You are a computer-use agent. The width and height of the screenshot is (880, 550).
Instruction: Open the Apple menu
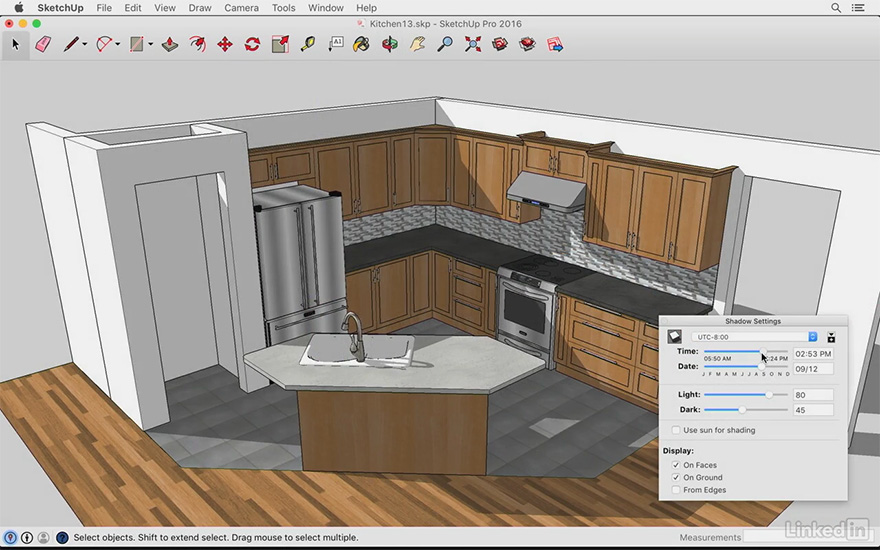19,8
